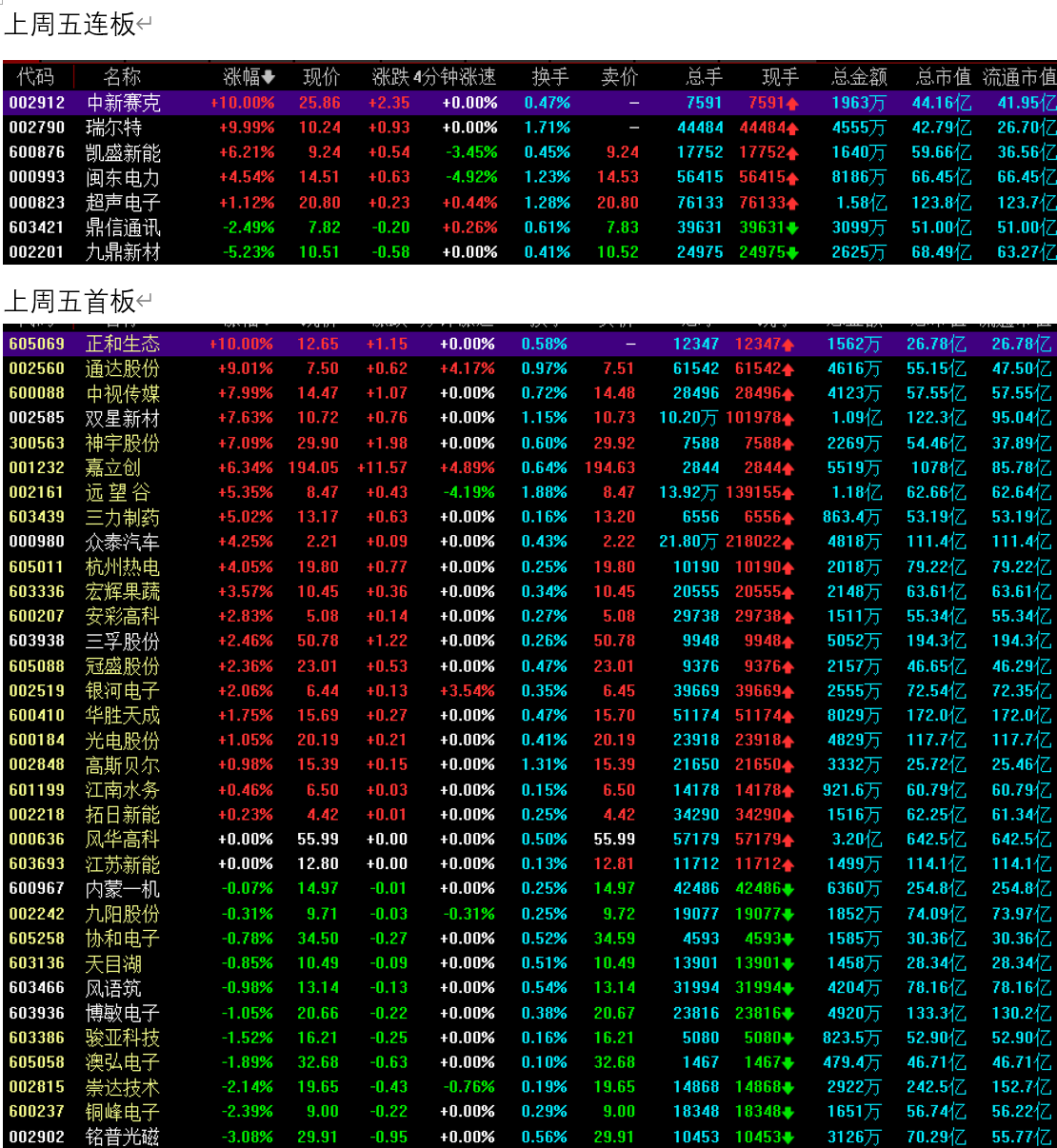Click the 代码 column header
Screen dimensions: 1057x1148
coord(35,77)
